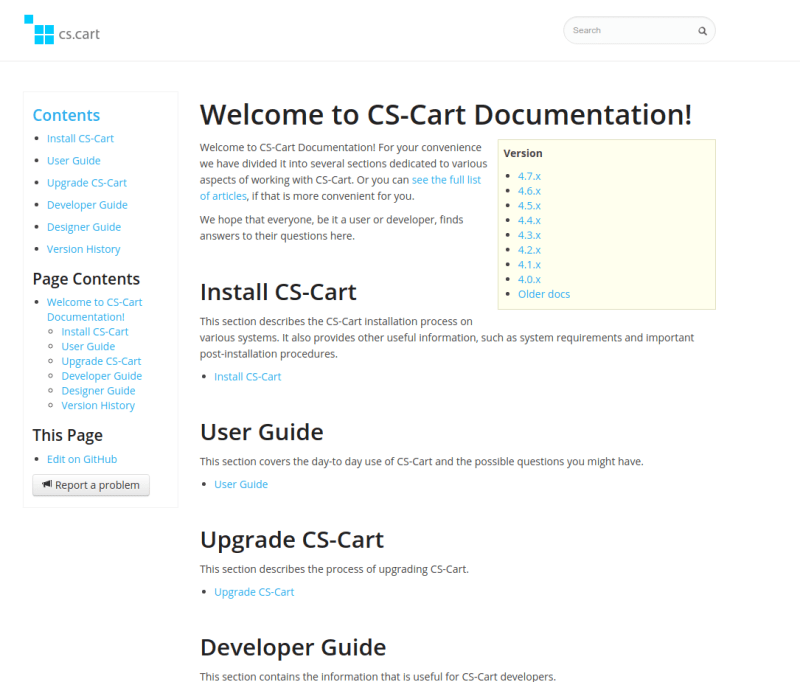This screenshot has width=800, height=682.
Task: Click the cs.cart logo icon
Action: [x=38, y=30]
